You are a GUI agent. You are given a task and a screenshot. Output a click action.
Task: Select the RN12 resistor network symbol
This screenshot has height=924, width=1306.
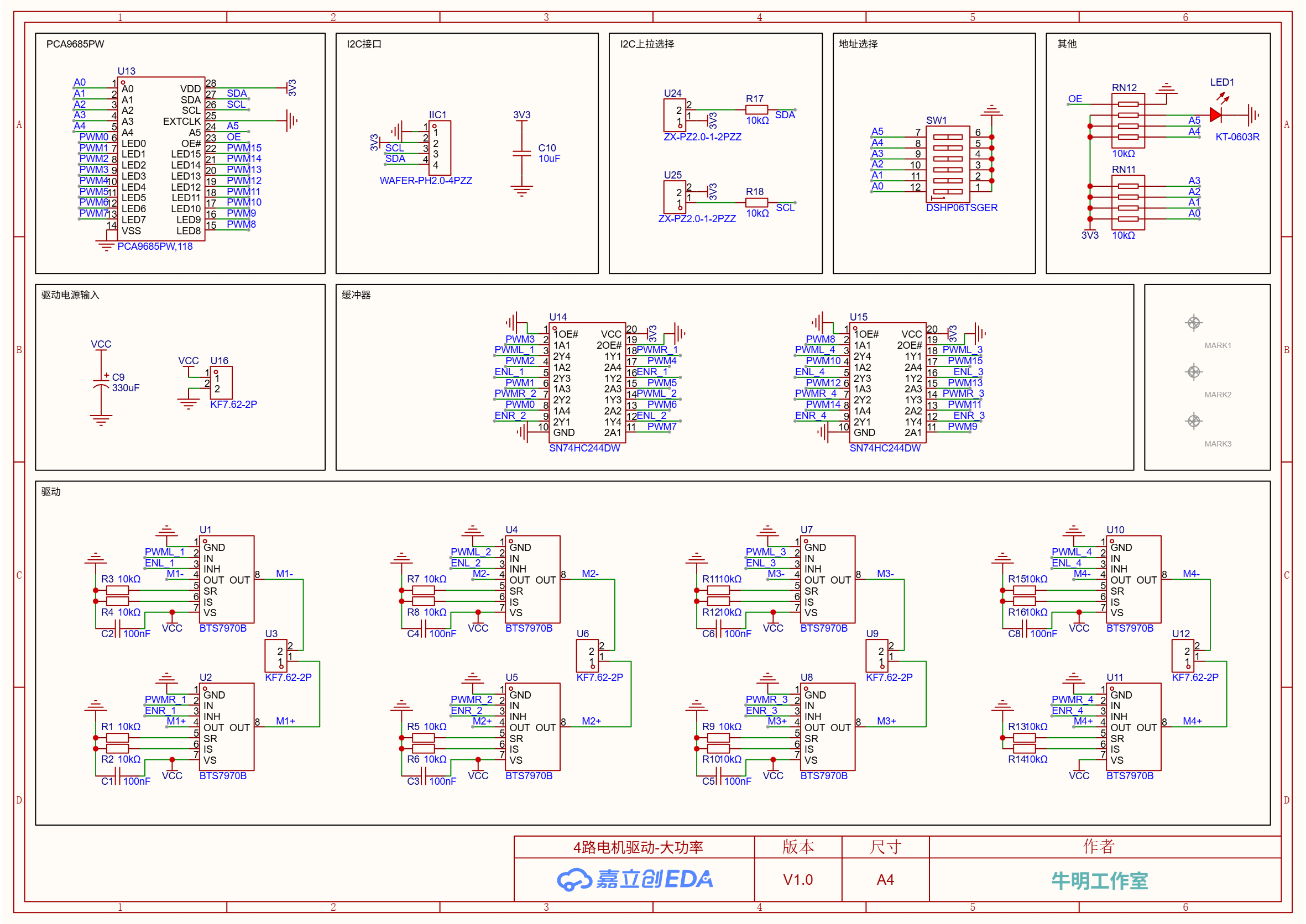(x=1128, y=120)
